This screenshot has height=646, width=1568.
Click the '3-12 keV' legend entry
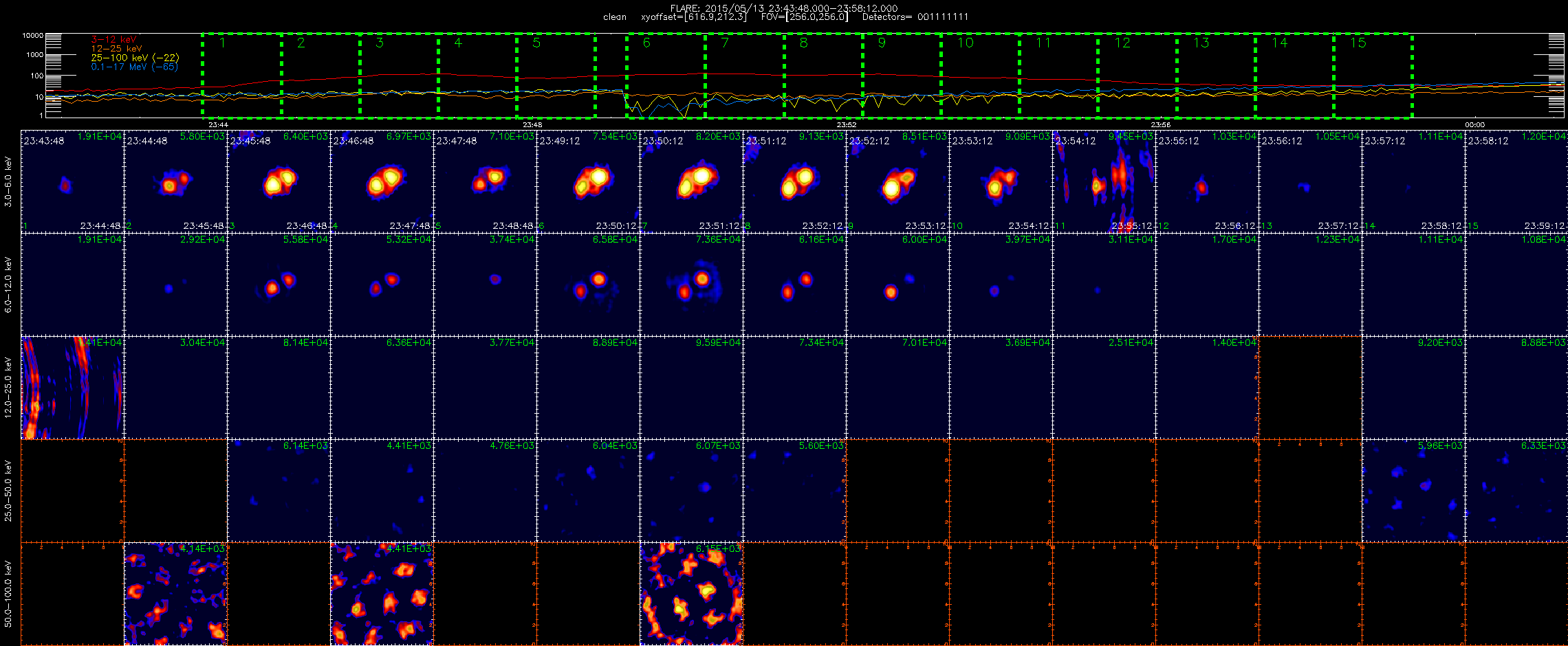click(113, 40)
